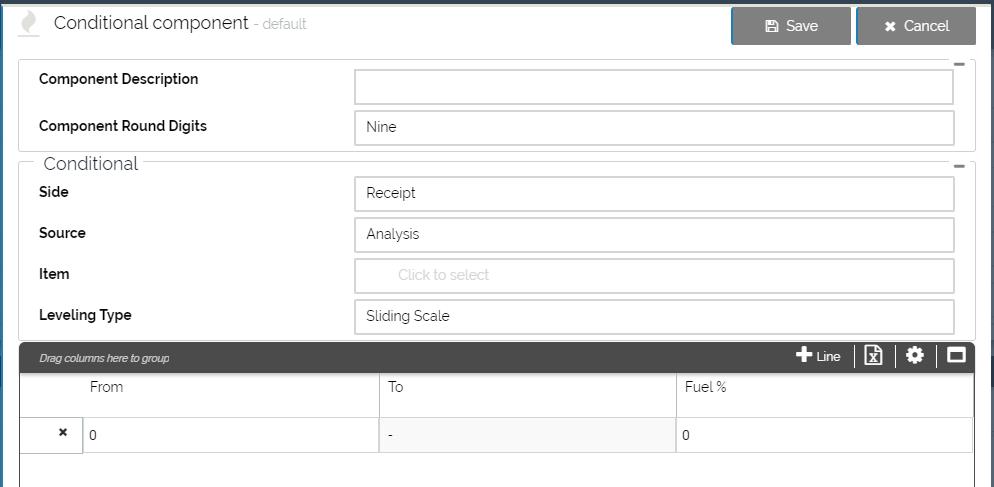
Task: Click into Component Description field
Action: [x=654, y=87]
